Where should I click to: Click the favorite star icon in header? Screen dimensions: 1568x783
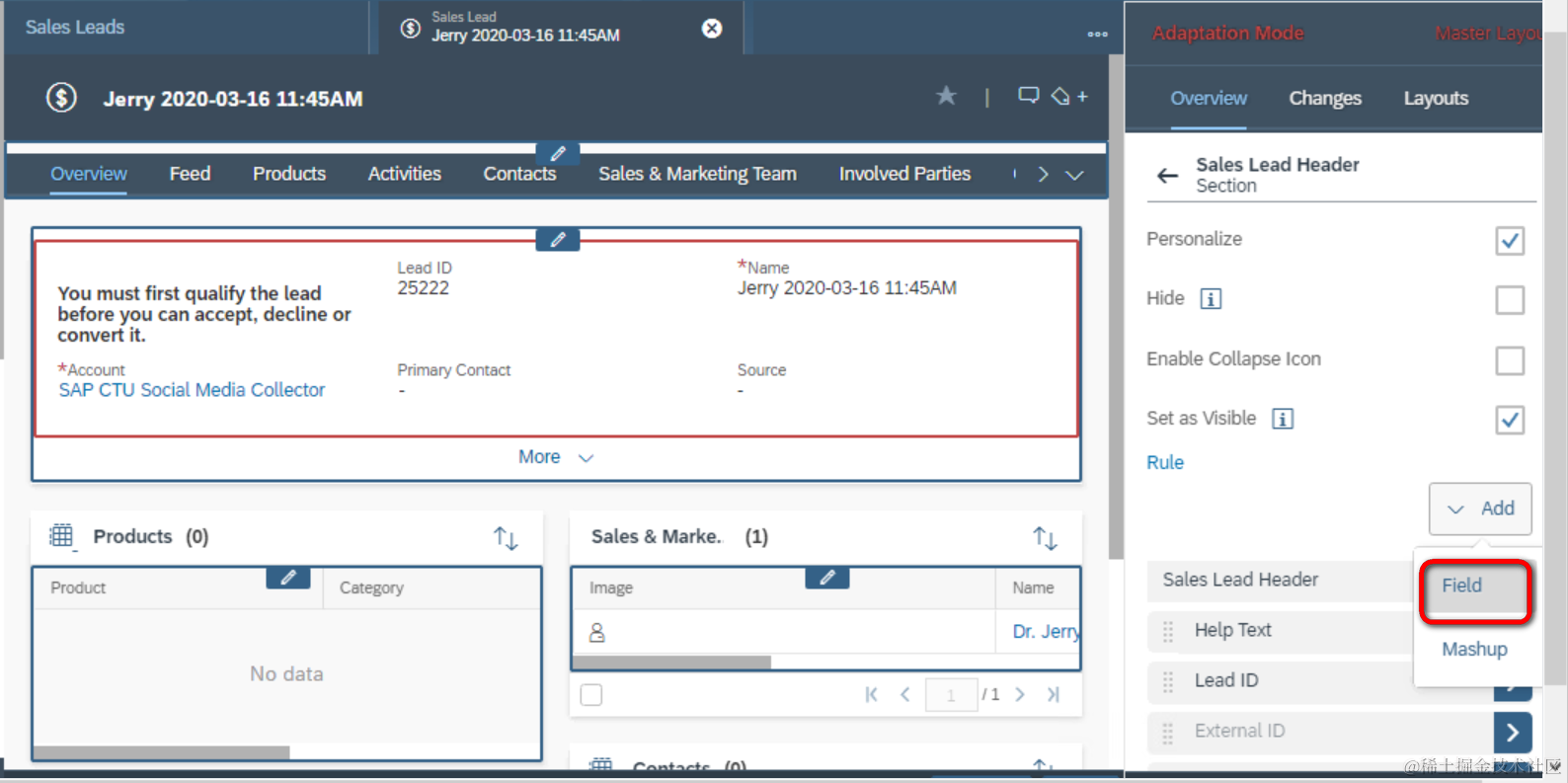(x=946, y=96)
